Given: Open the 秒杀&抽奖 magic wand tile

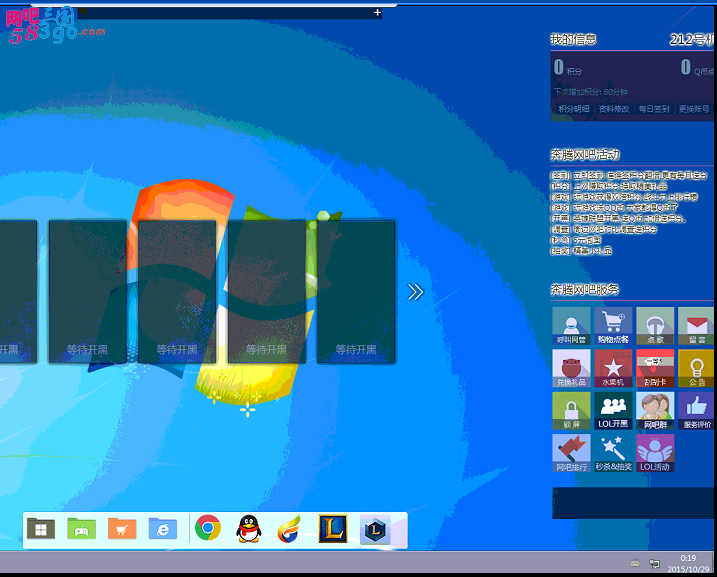Looking at the screenshot, I should tap(613, 453).
